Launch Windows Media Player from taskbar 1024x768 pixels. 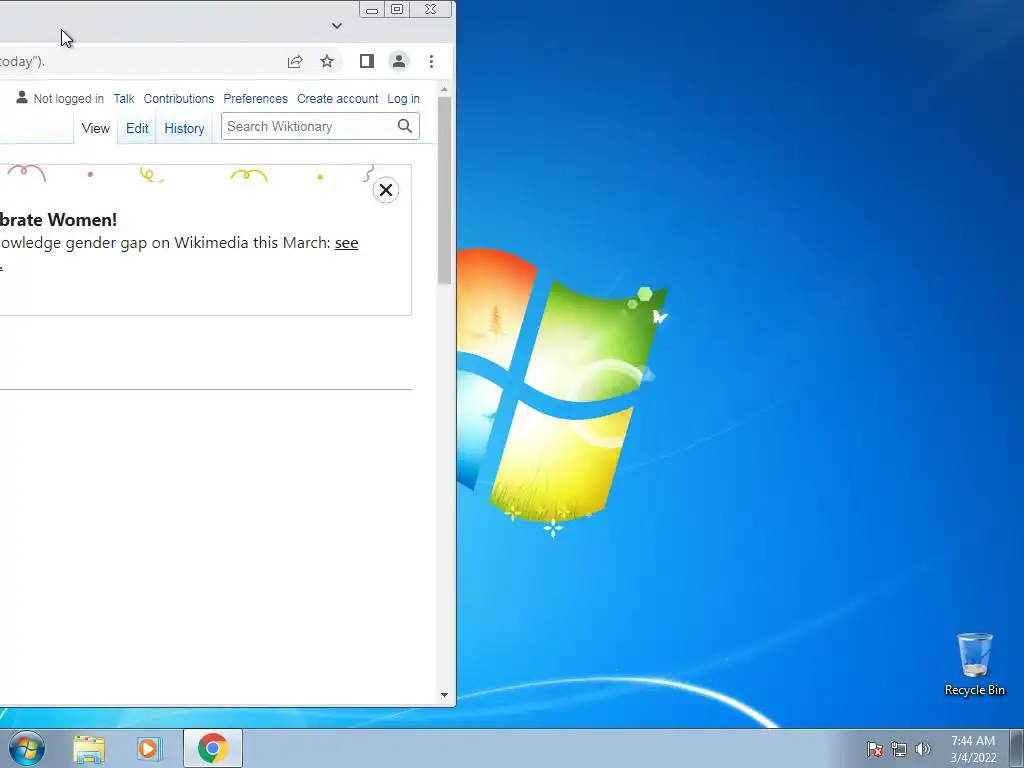pos(149,749)
